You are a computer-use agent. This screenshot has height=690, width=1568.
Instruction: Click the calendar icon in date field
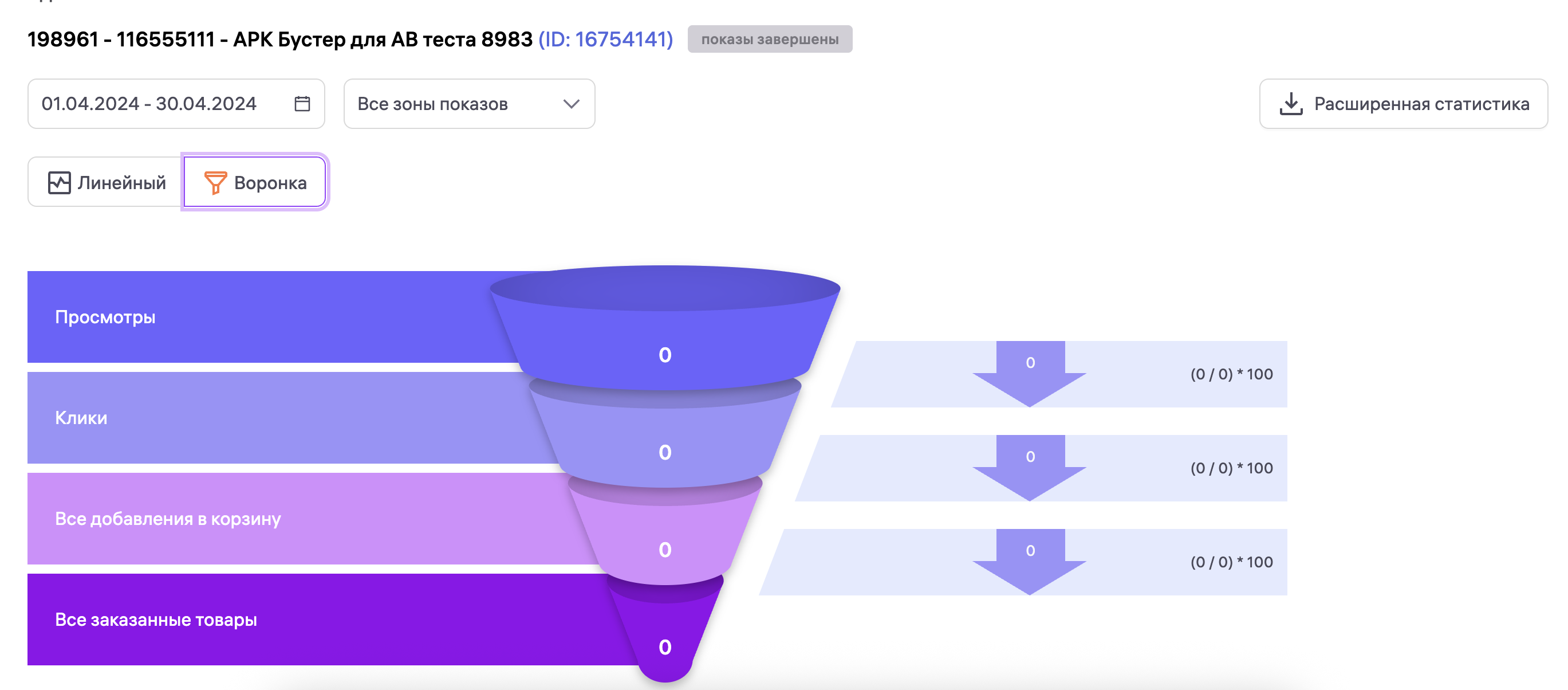tap(302, 104)
